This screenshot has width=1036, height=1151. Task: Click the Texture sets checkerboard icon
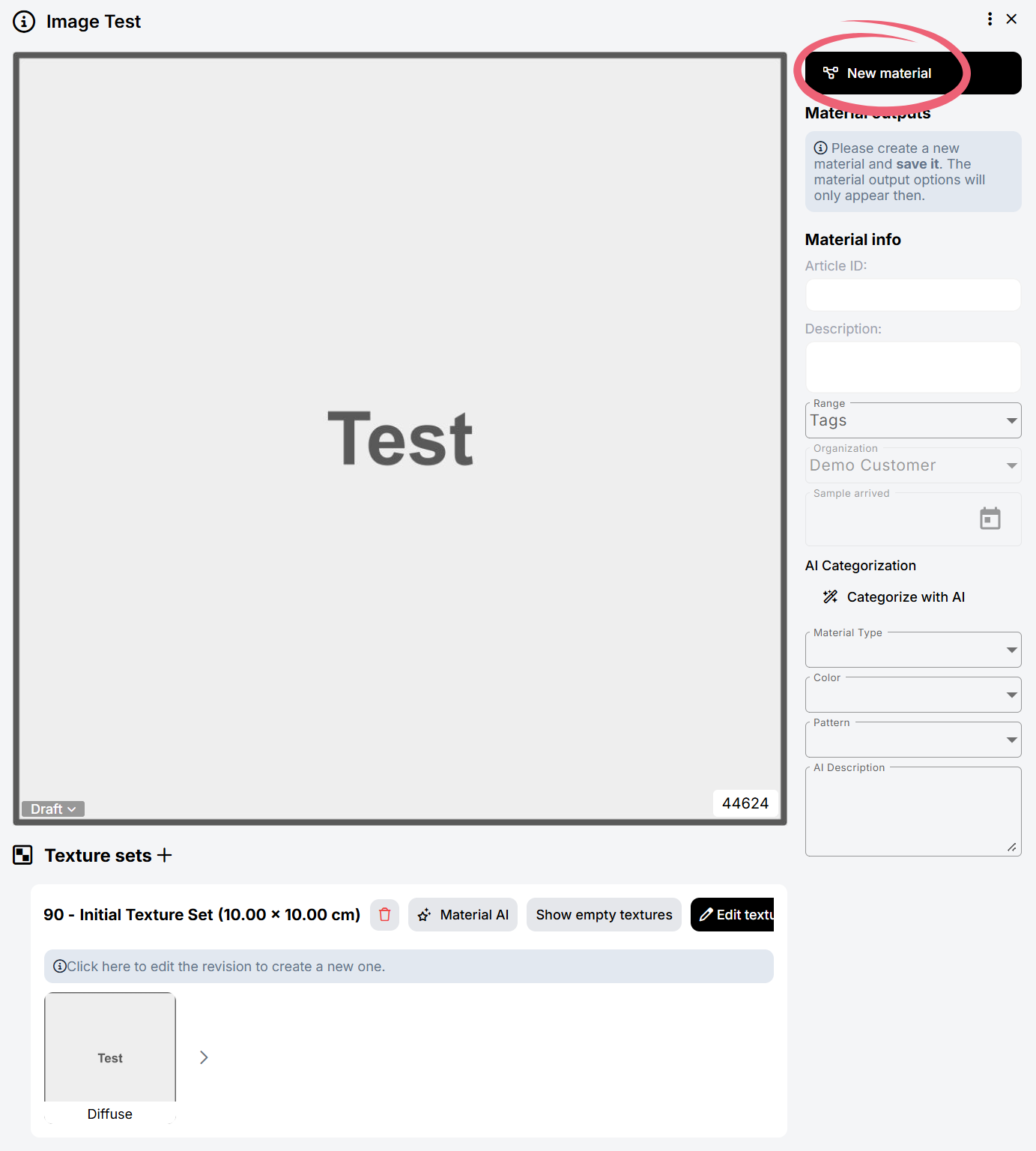tap(23, 855)
